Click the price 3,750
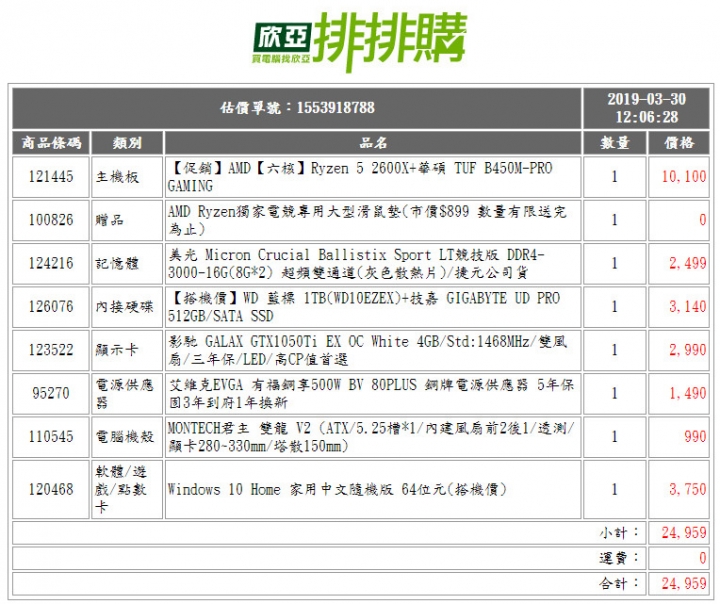The height and width of the screenshot is (604, 720). [x=687, y=490]
